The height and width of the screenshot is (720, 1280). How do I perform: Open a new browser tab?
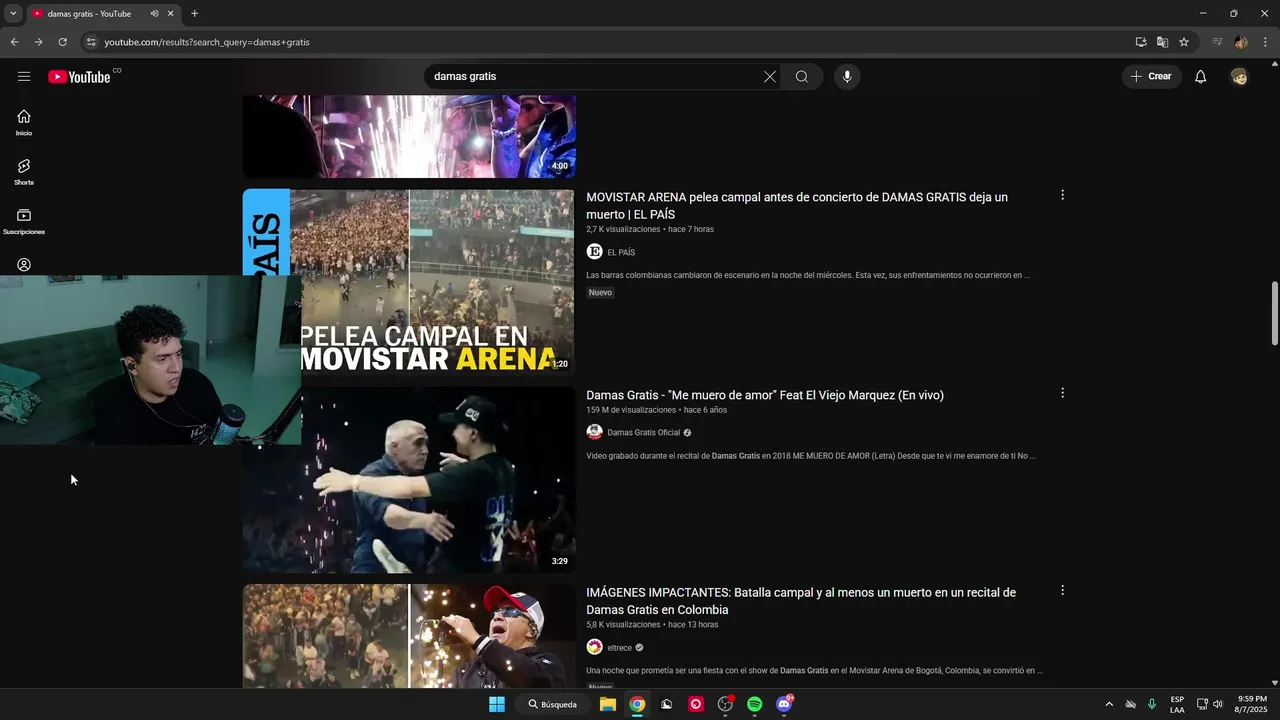[194, 14]
